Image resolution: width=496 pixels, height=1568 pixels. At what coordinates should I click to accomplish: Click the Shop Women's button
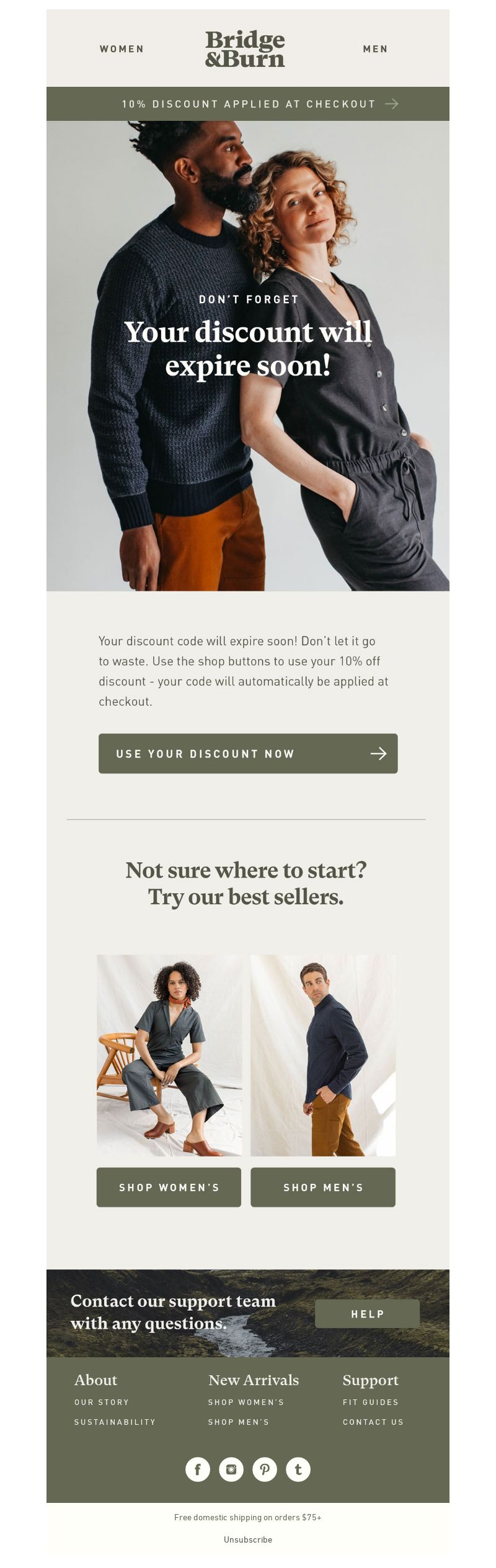[169, 1187]
